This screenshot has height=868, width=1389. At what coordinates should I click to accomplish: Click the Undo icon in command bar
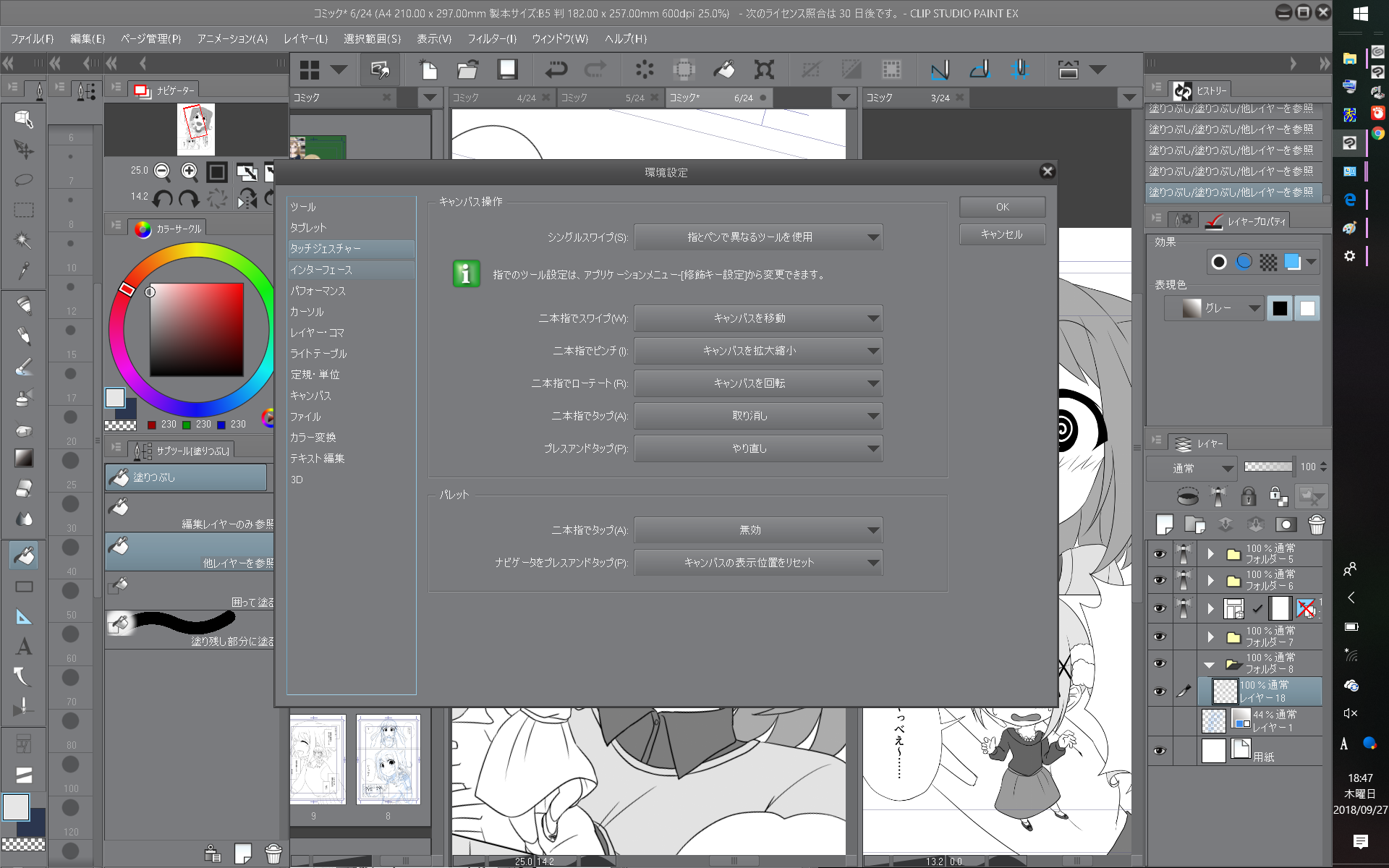pos(556,69)
